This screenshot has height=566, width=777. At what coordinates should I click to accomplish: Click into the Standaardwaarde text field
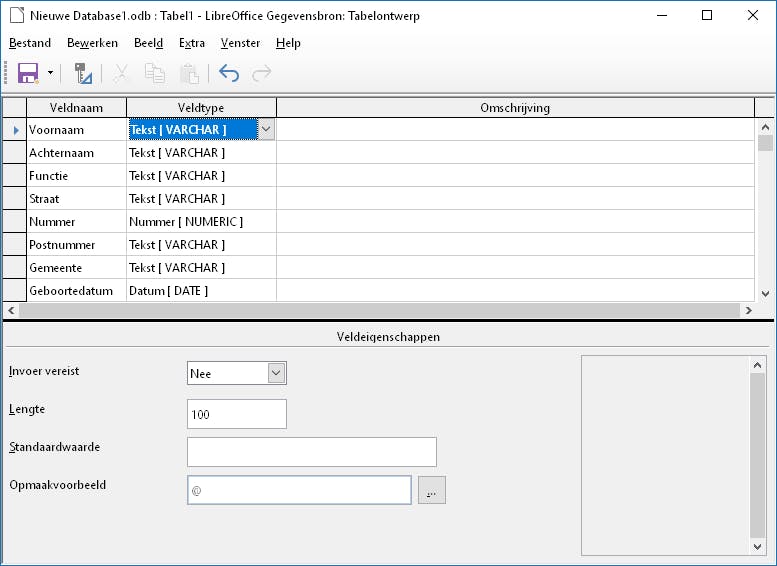click(x=311, y=452)
